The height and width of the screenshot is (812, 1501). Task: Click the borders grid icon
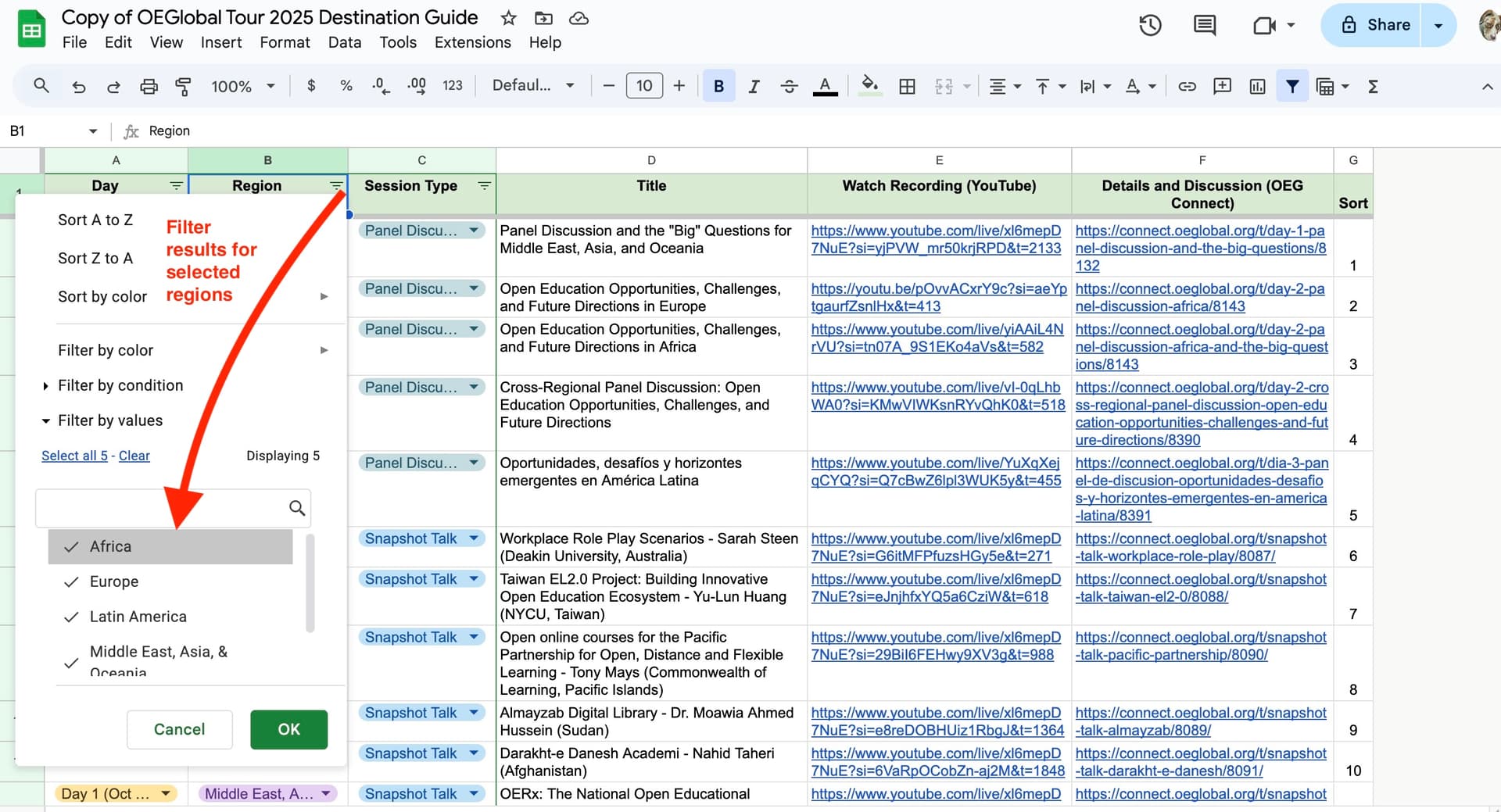pyautogui.click(x=907, y=86)
